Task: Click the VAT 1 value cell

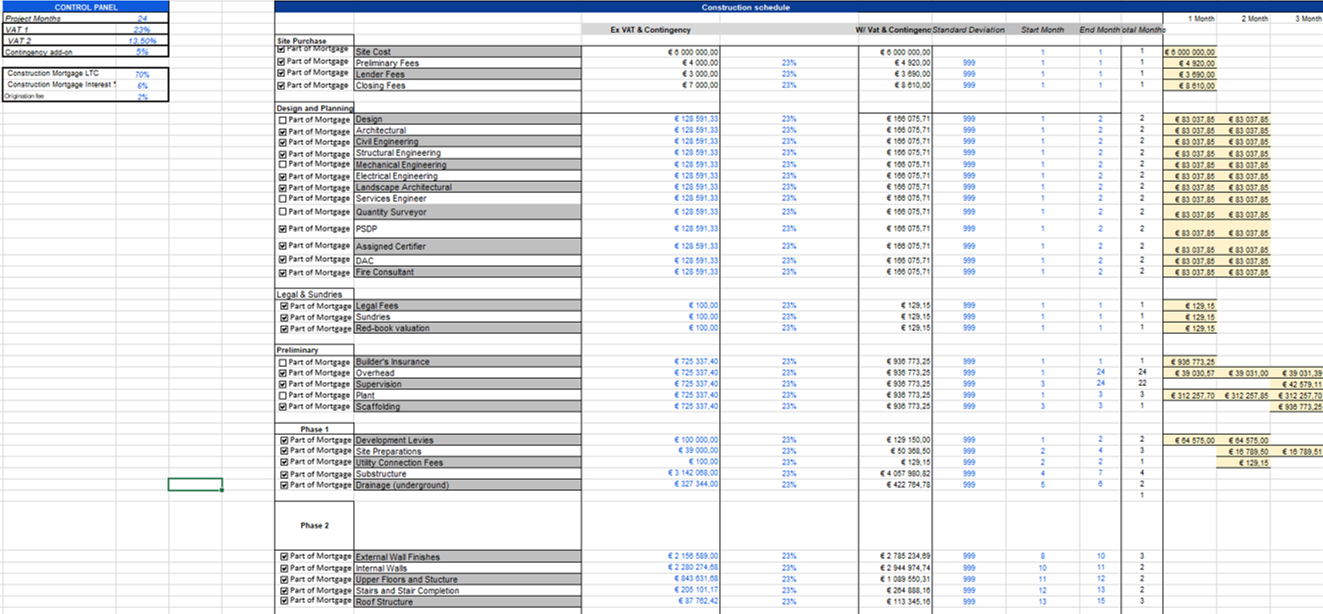Action: [142, 29]
